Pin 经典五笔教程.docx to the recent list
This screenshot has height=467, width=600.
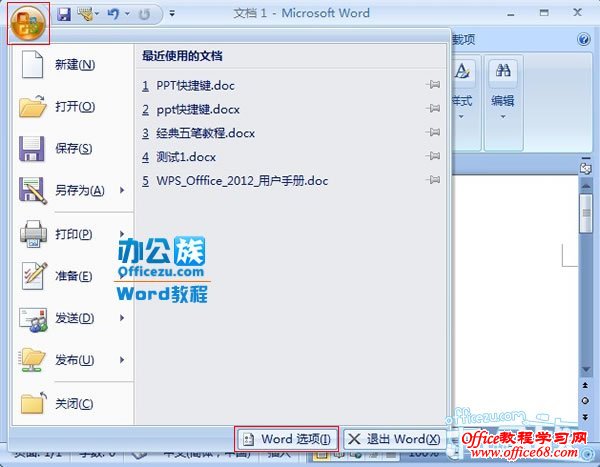coord(433,132)
